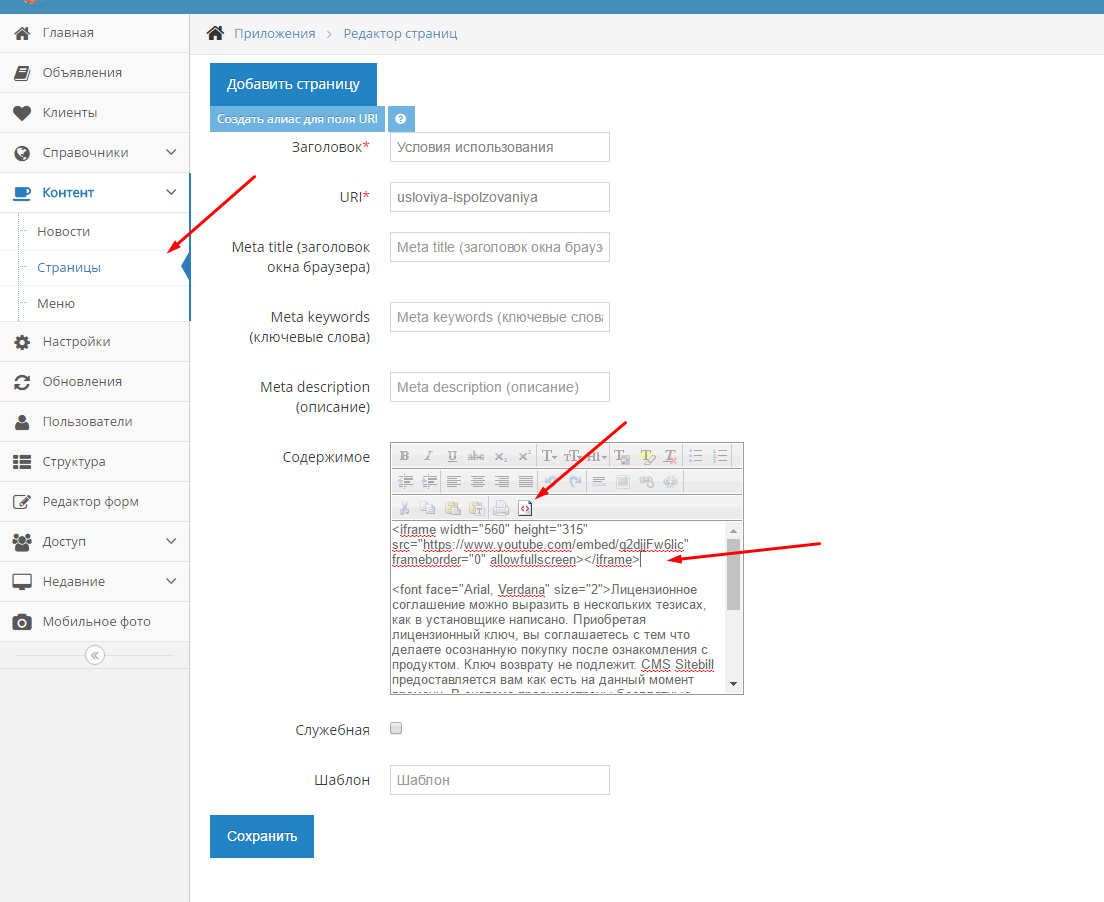Insert a bulleted list

click(x=696, y=456)
